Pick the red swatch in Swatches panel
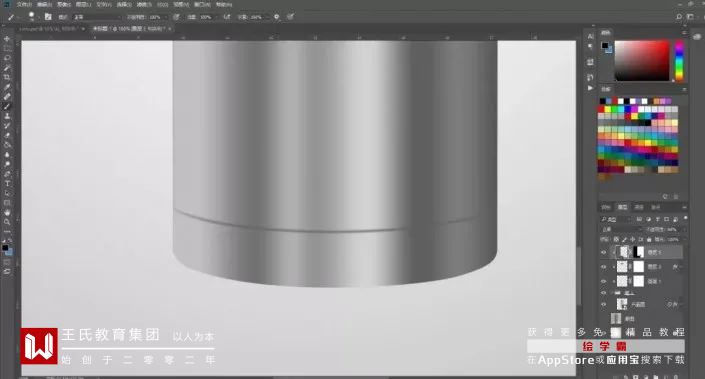 [x=601, y=109]
